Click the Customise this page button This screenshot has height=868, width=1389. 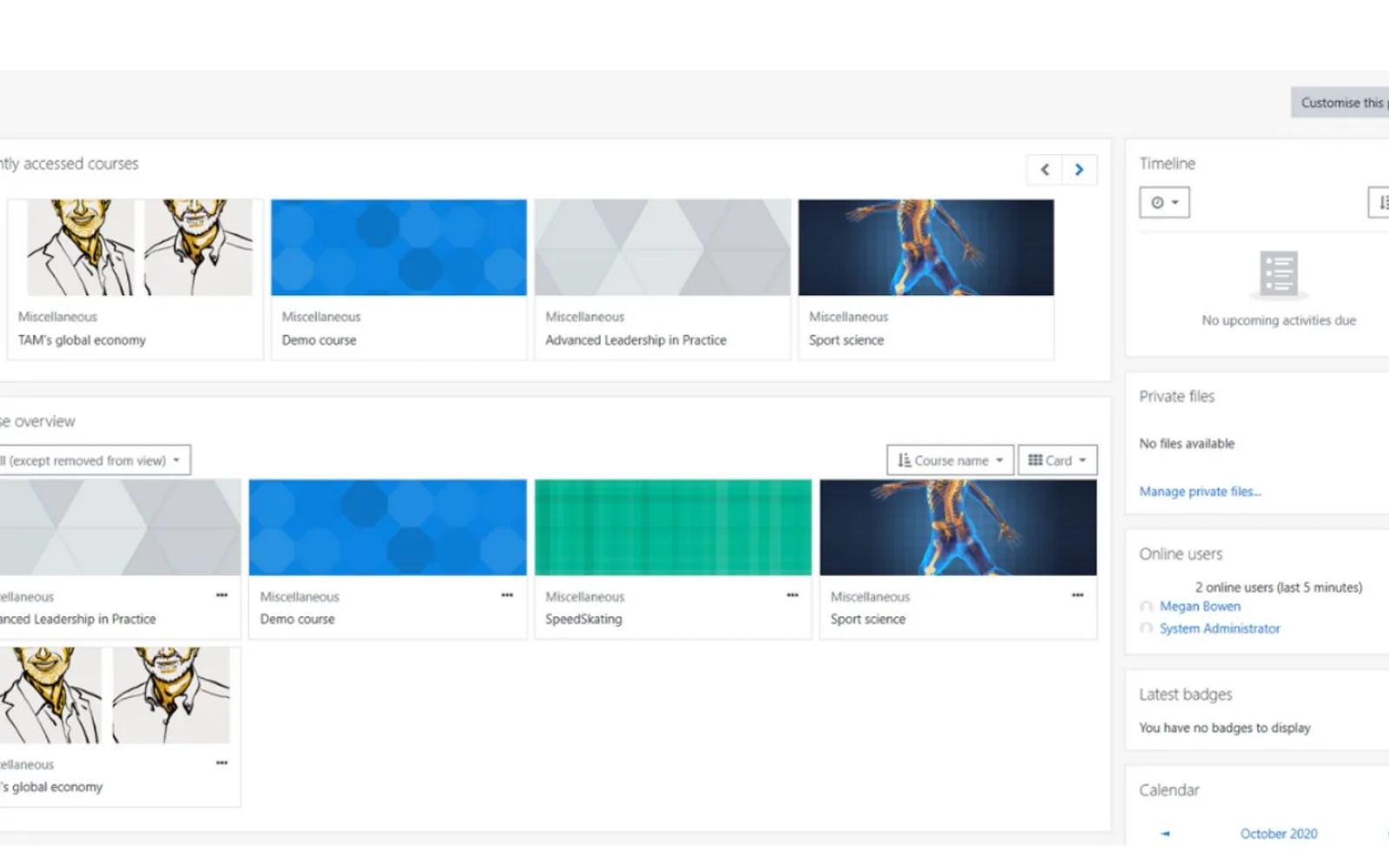pos(1340,102)
